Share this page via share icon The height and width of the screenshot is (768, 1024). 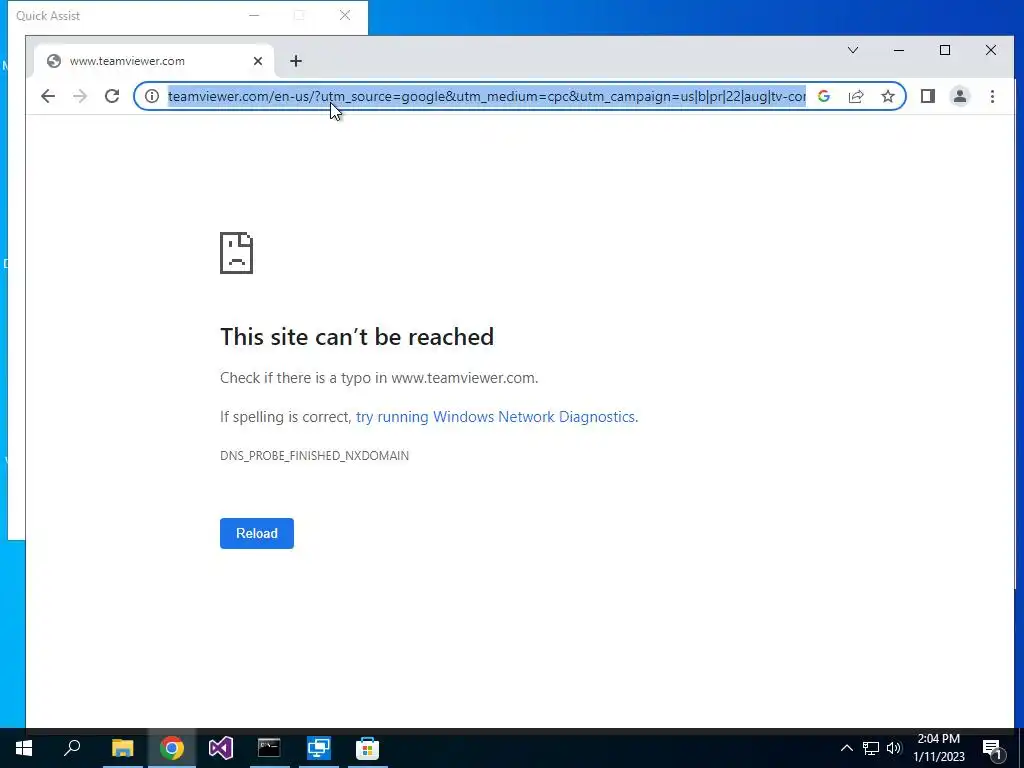[856, 97]
